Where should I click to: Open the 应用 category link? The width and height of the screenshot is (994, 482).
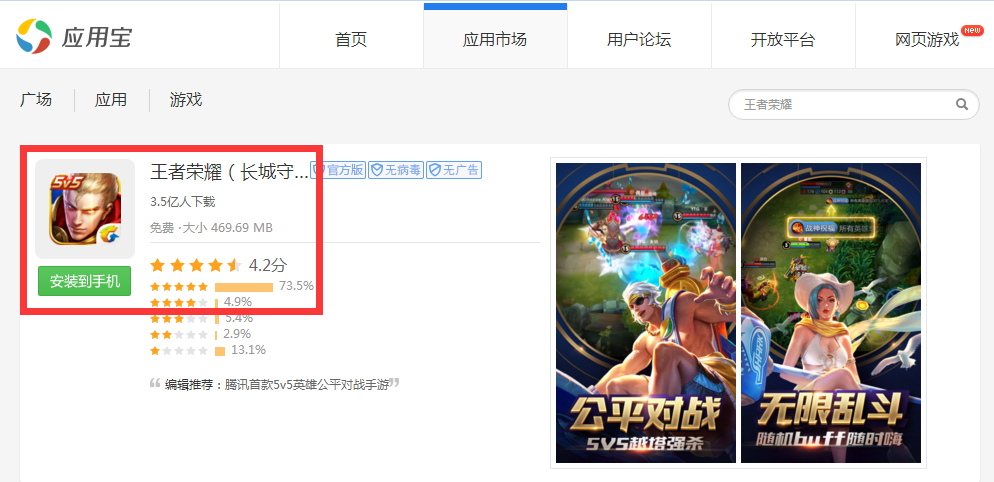coord(111,100)
